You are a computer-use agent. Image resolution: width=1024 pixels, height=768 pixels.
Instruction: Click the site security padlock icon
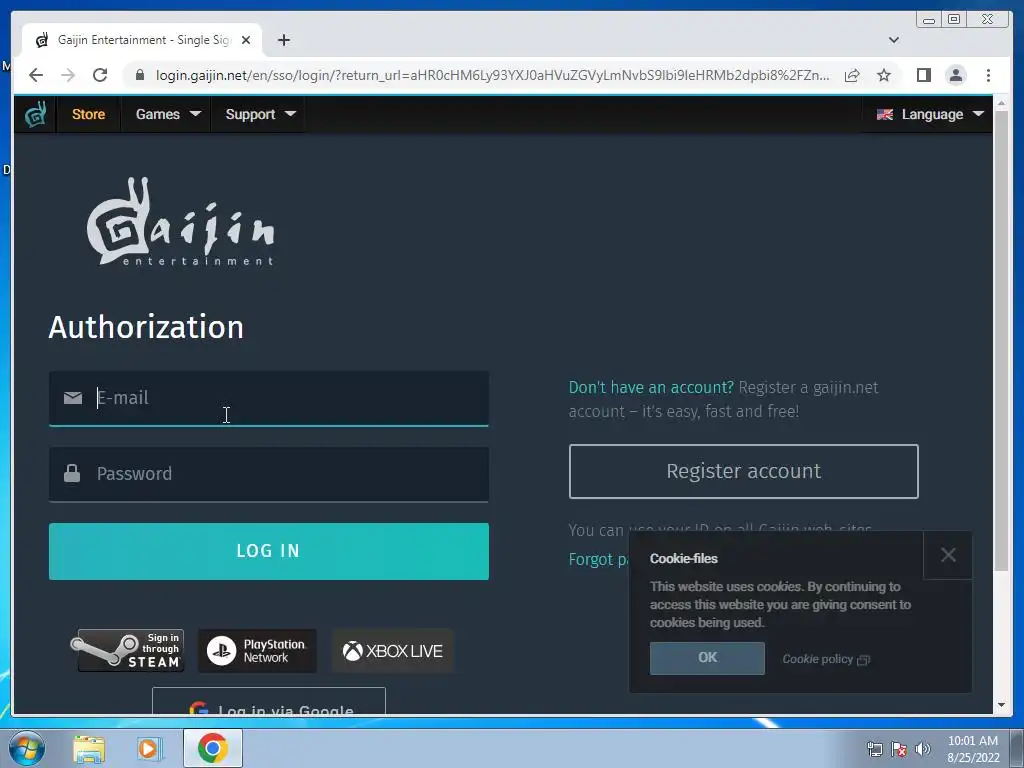[139, 75]
